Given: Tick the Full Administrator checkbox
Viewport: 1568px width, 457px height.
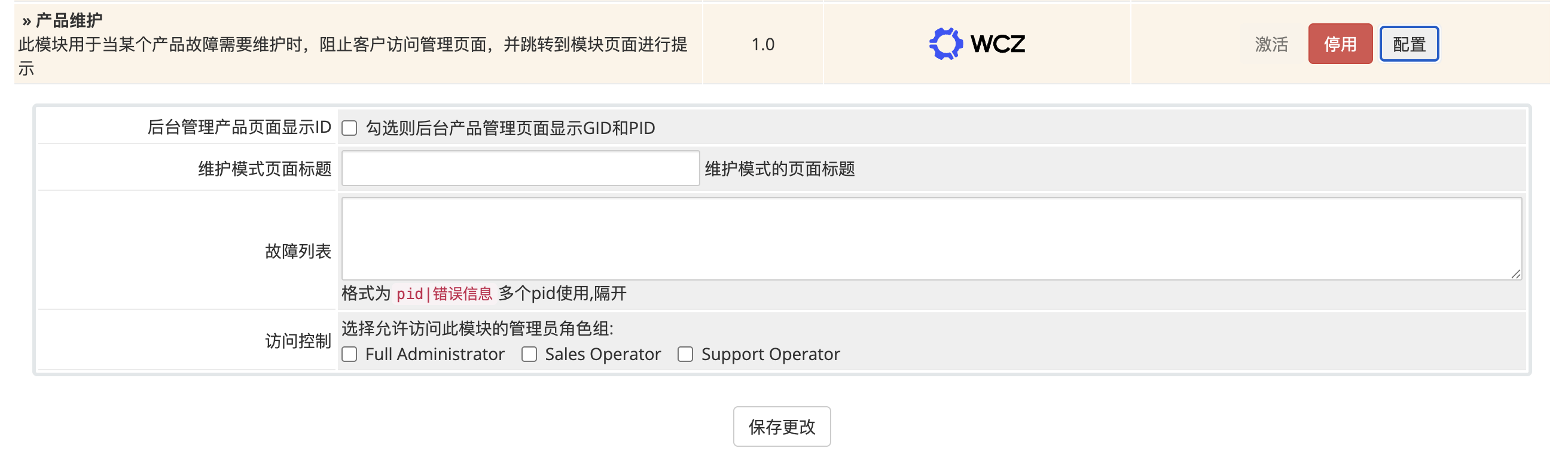Looking at the screenshot, I should click(x=349, y=354).
